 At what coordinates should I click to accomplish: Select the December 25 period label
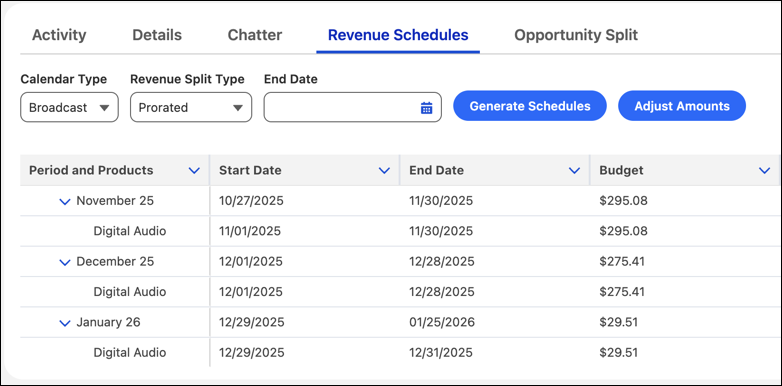point(115,262)
